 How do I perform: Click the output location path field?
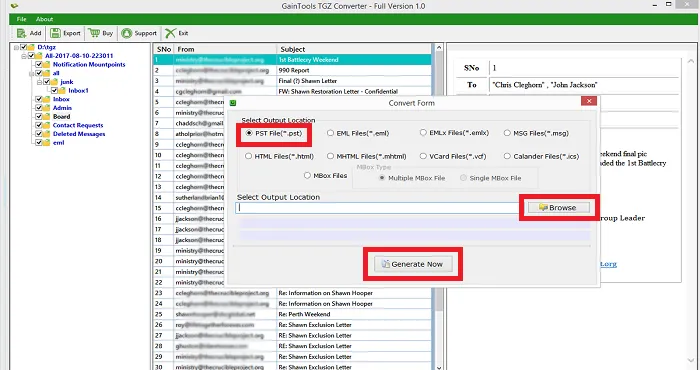(x=377, y=208)
